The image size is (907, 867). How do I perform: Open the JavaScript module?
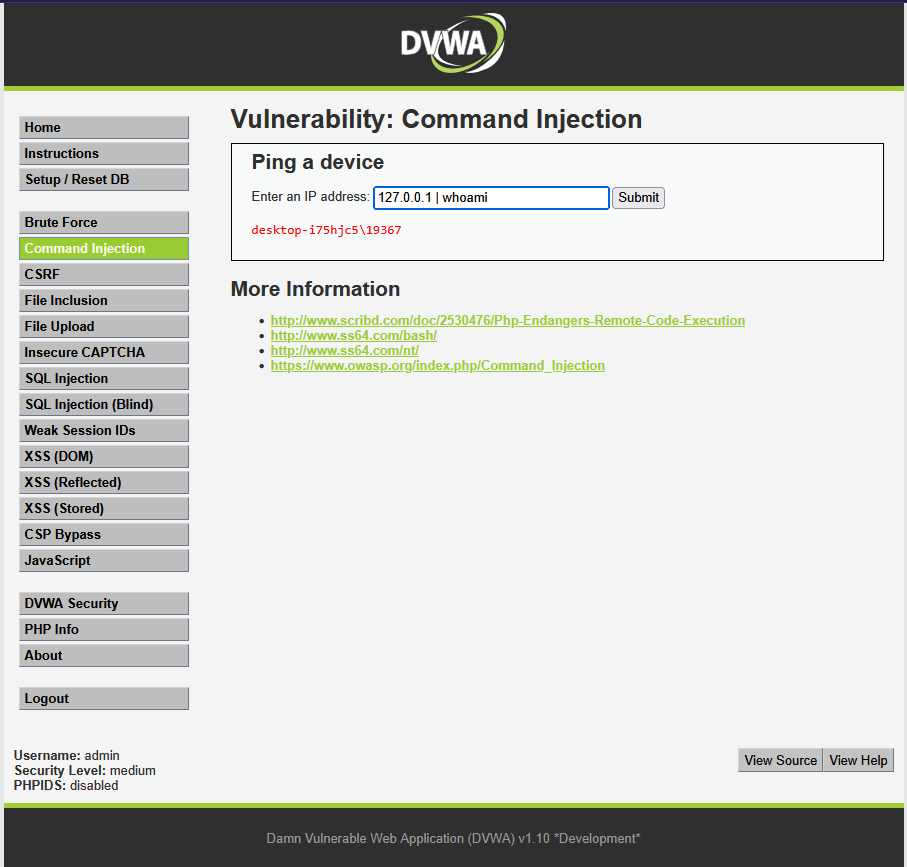(x=104, y=560)
